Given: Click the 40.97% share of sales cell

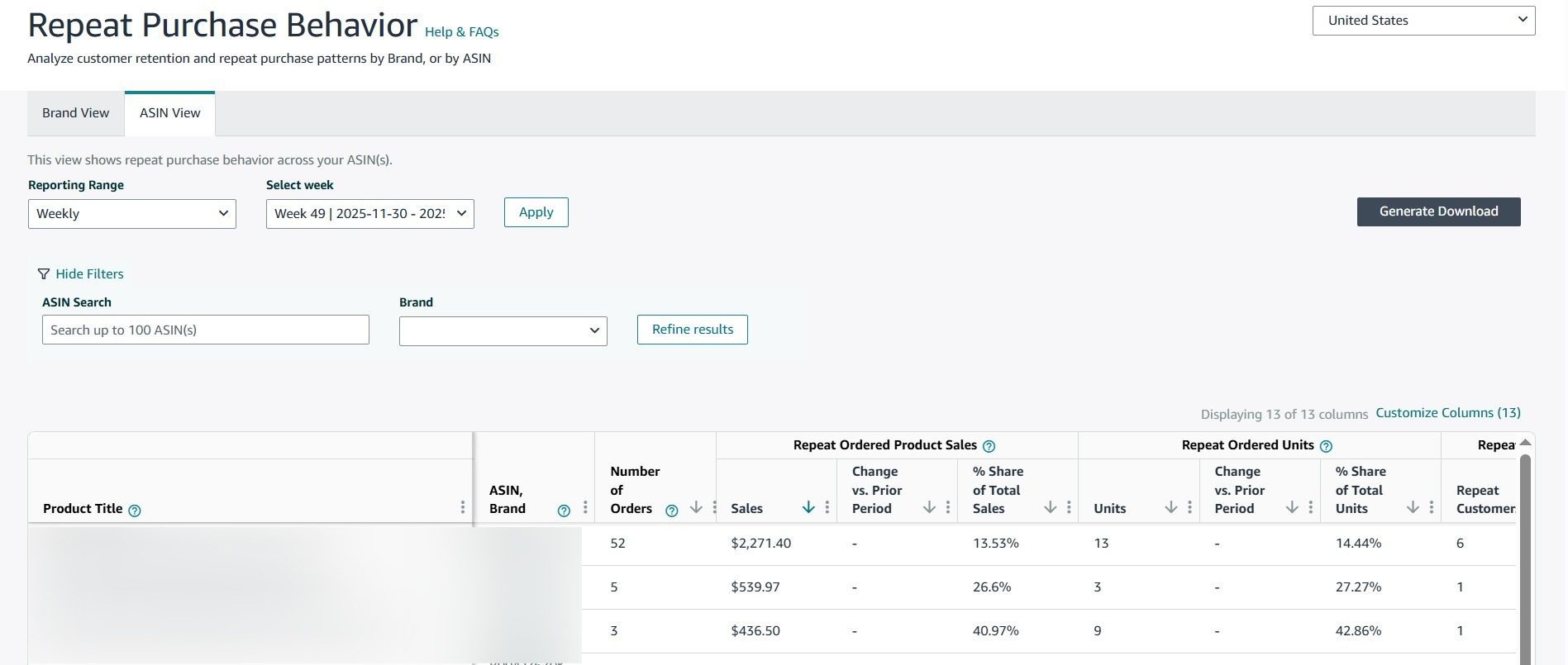Looking at the screenshot, I should click(x=995, y=631).
